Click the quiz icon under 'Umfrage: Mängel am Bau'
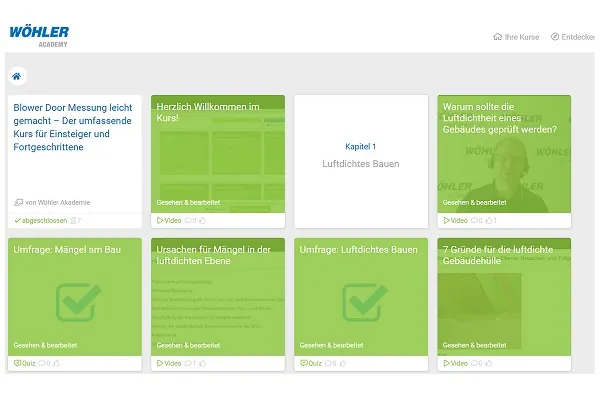This screenshot has width=600, height=401. tap(17, 363)
